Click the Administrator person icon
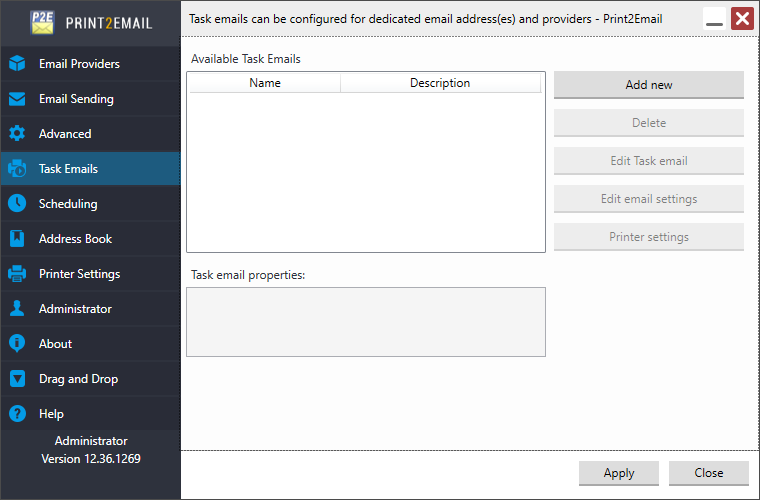 17,309
